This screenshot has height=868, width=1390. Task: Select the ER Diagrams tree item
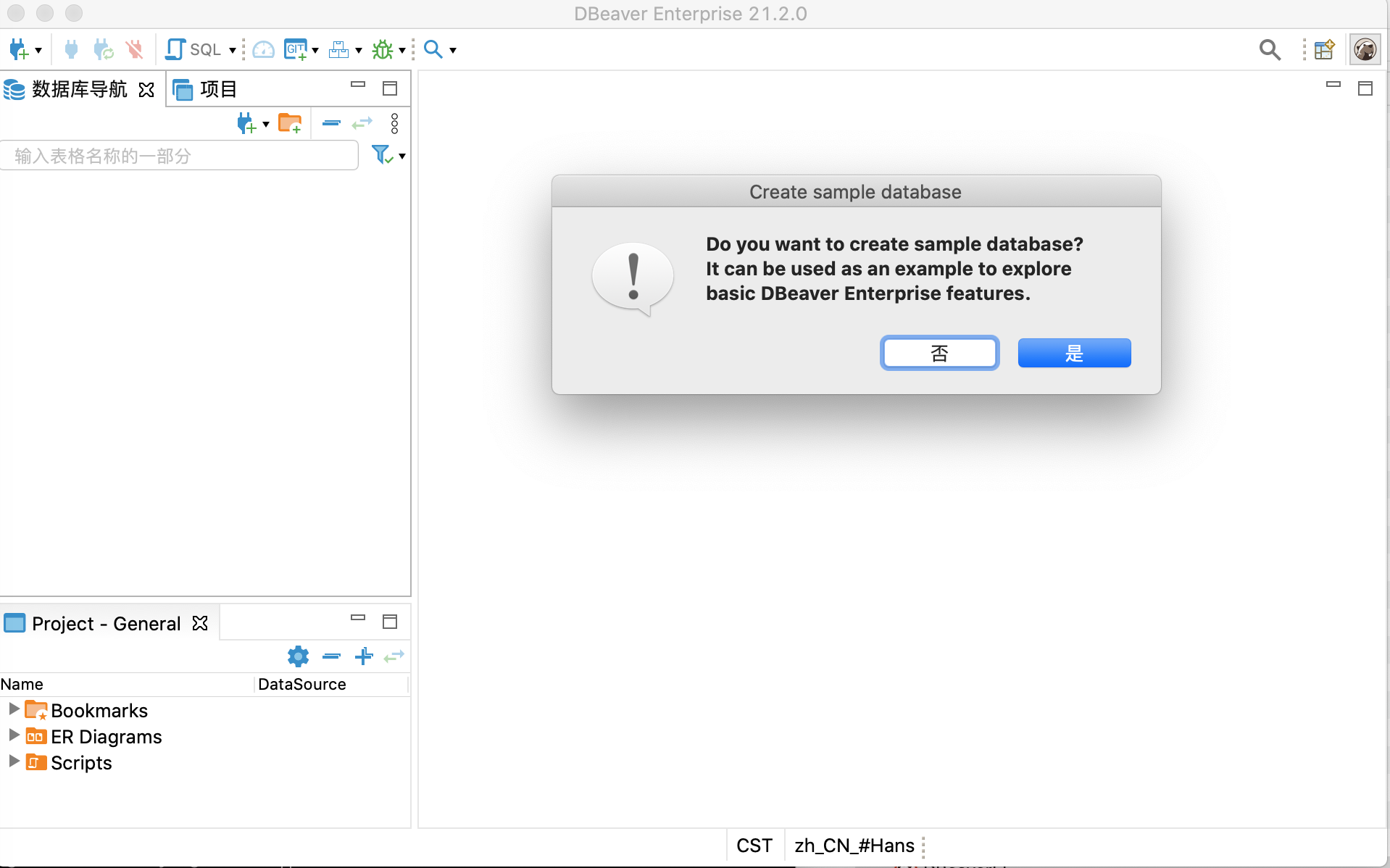(107, 737)
